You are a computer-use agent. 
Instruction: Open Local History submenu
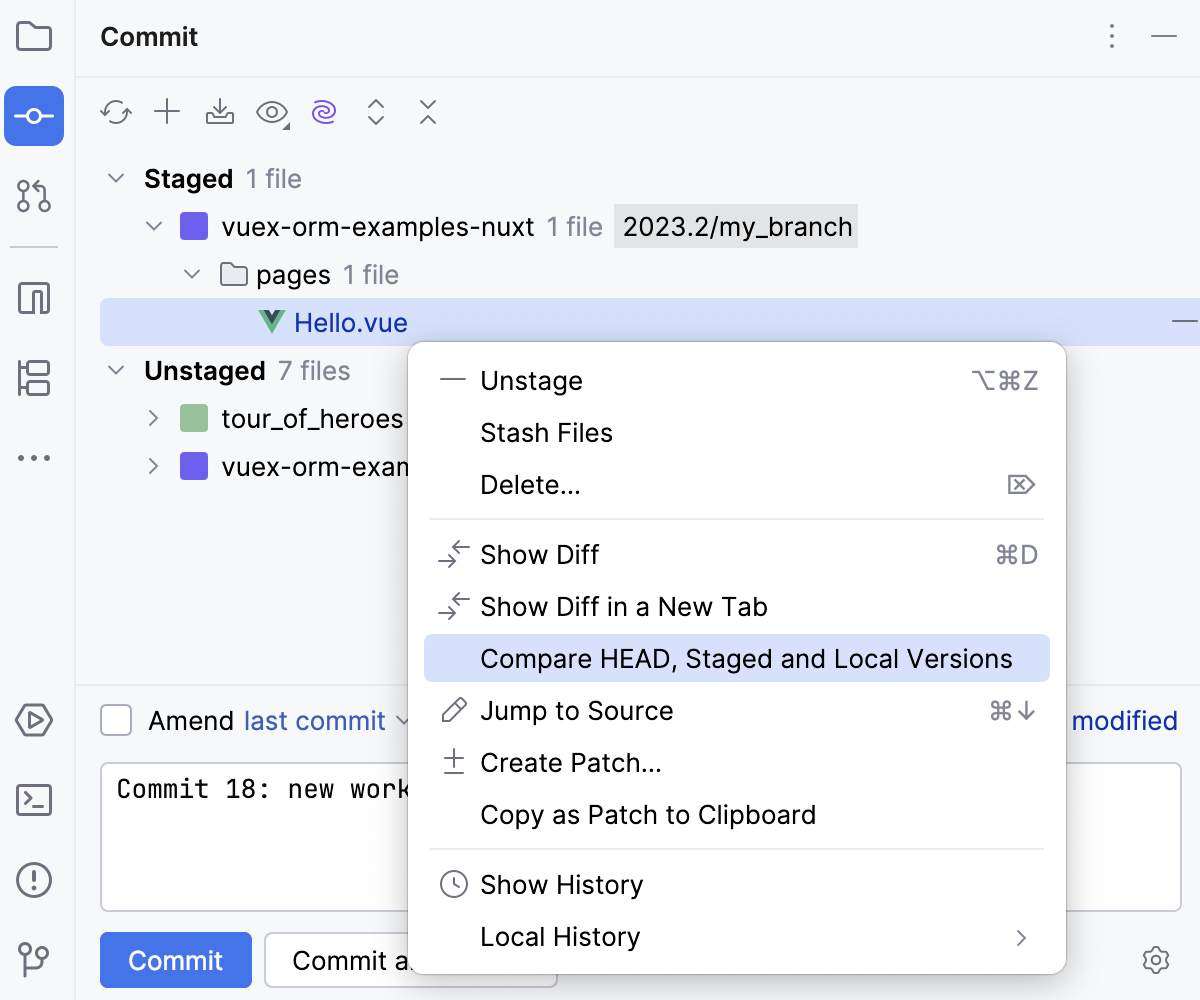(737, 937)
